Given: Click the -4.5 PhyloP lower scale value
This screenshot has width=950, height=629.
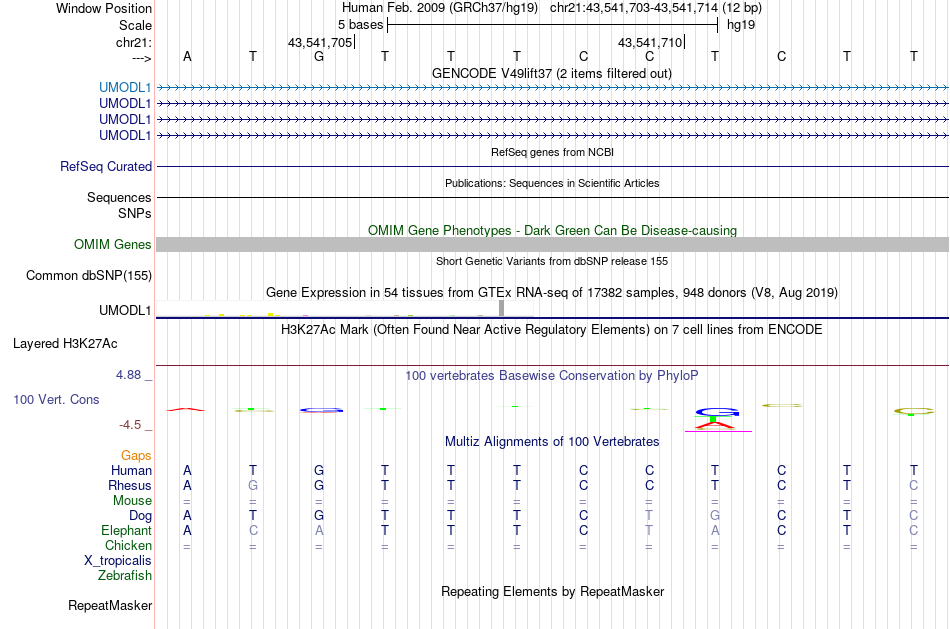Looking at the screenshot, I should click(130, 425).
